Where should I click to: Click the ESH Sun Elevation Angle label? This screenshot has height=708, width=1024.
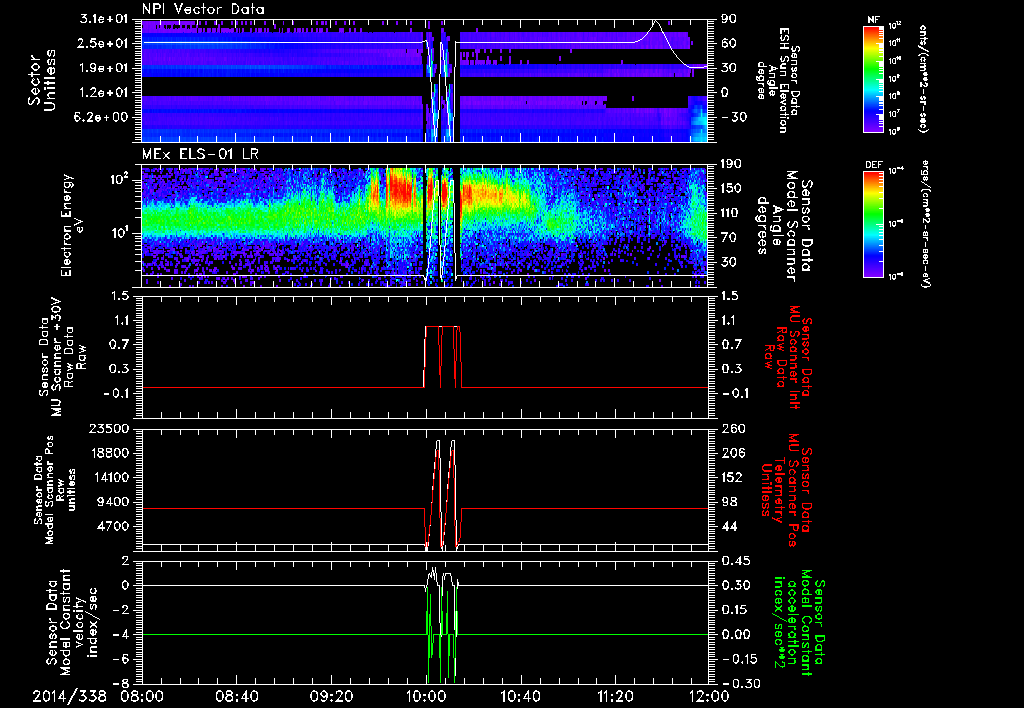pos(778,80)
